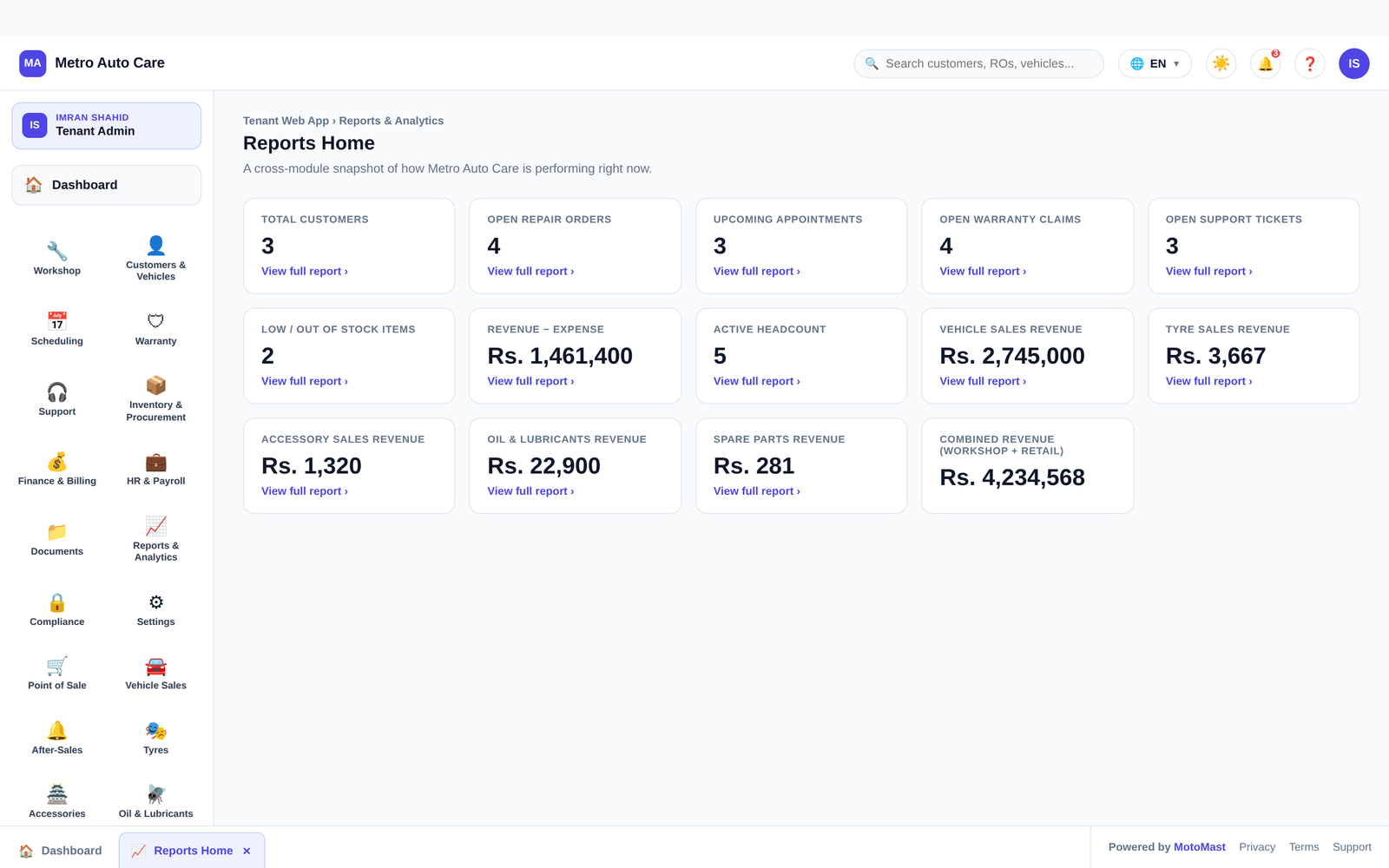Open the Warranty shield icon
This screenshot has height=868, width=1389.
156,329
